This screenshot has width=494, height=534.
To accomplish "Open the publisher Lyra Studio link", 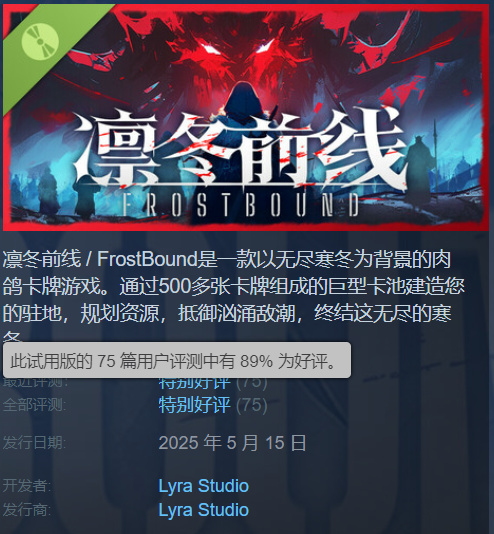I will point(204,510).
